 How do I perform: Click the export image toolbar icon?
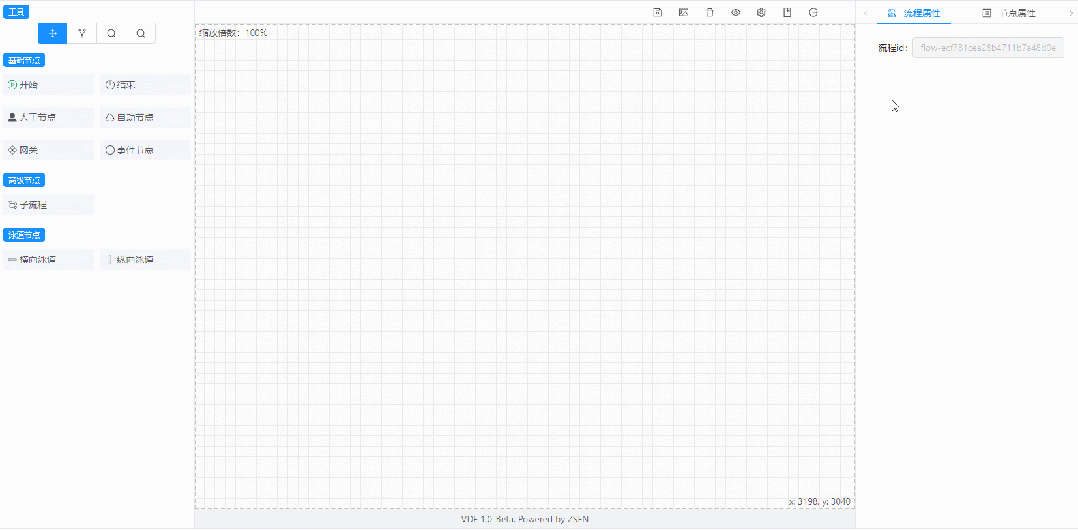683,12
